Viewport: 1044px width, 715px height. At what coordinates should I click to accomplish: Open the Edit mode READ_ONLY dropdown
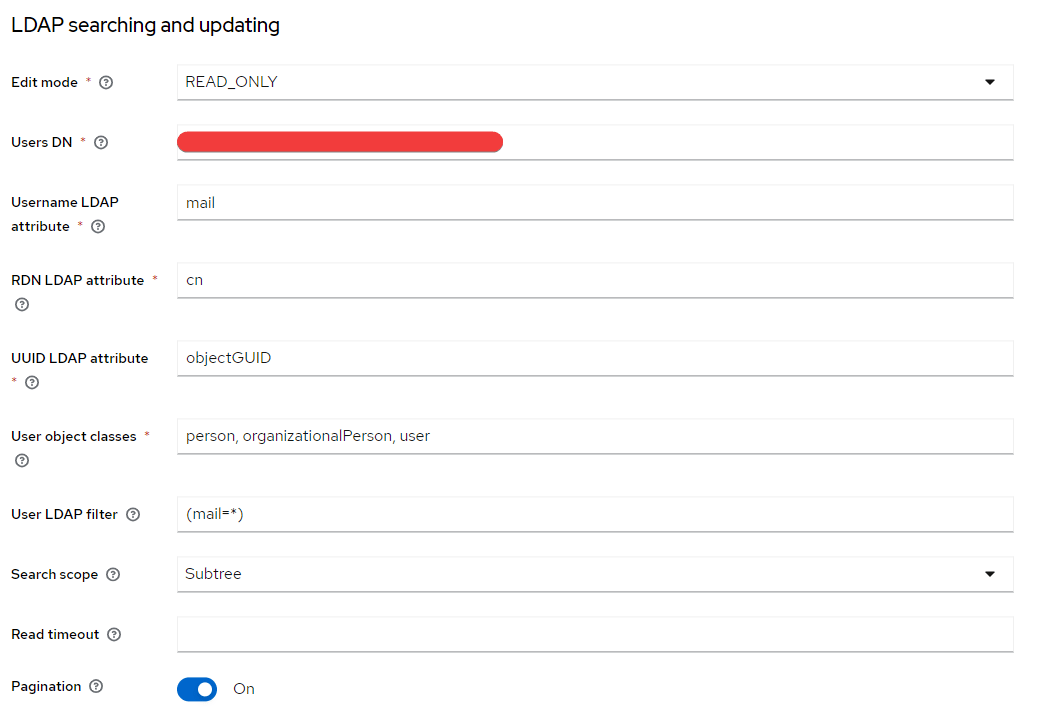595,82
